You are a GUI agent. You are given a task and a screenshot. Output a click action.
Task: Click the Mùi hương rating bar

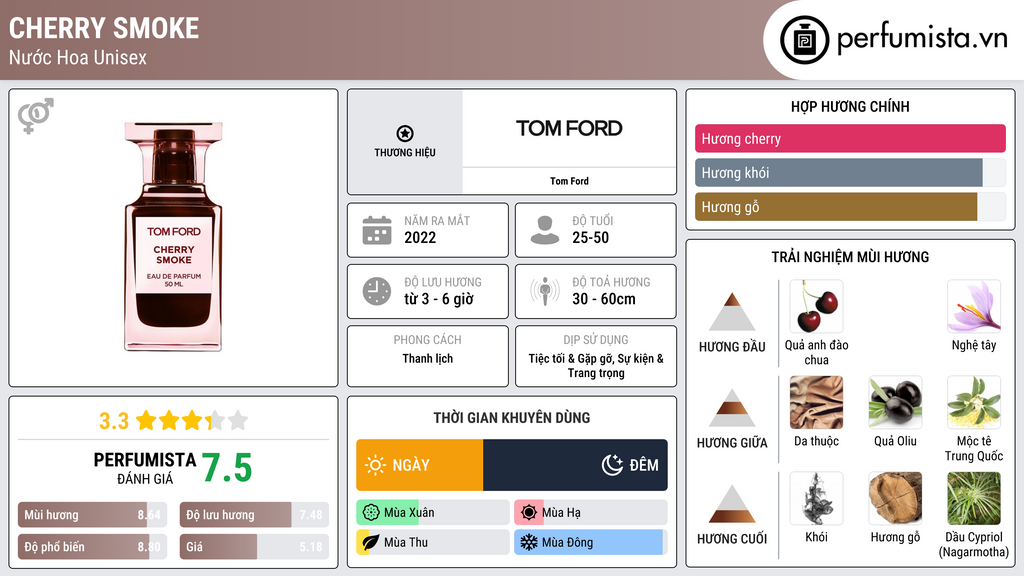click(91, 515)
